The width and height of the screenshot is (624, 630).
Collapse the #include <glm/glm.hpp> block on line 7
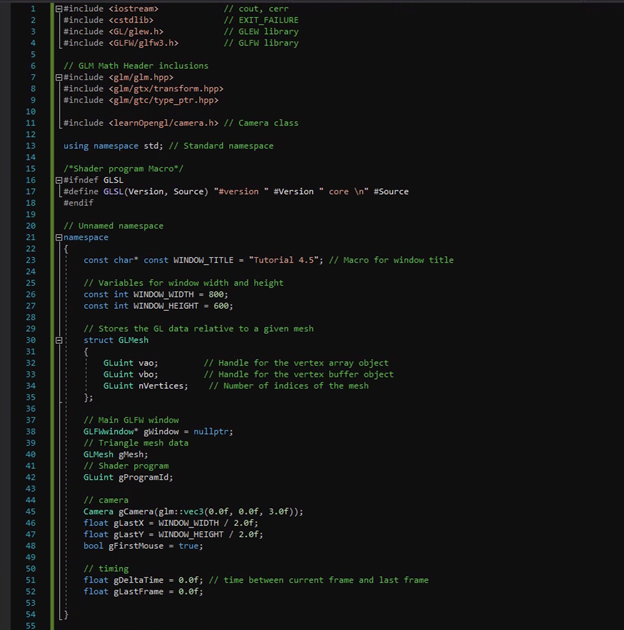coord(59,77)
